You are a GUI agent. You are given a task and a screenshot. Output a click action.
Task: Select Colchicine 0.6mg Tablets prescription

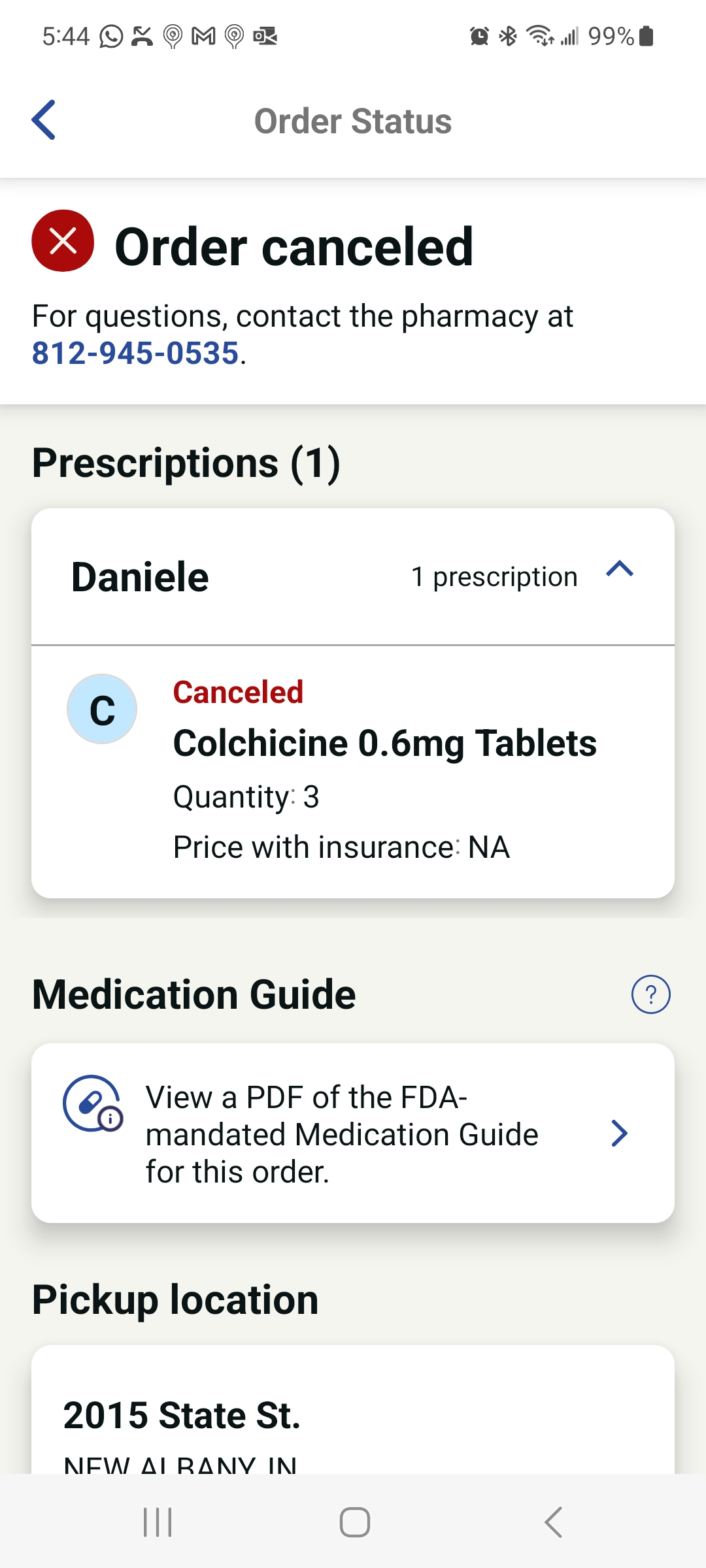point(384,743)
